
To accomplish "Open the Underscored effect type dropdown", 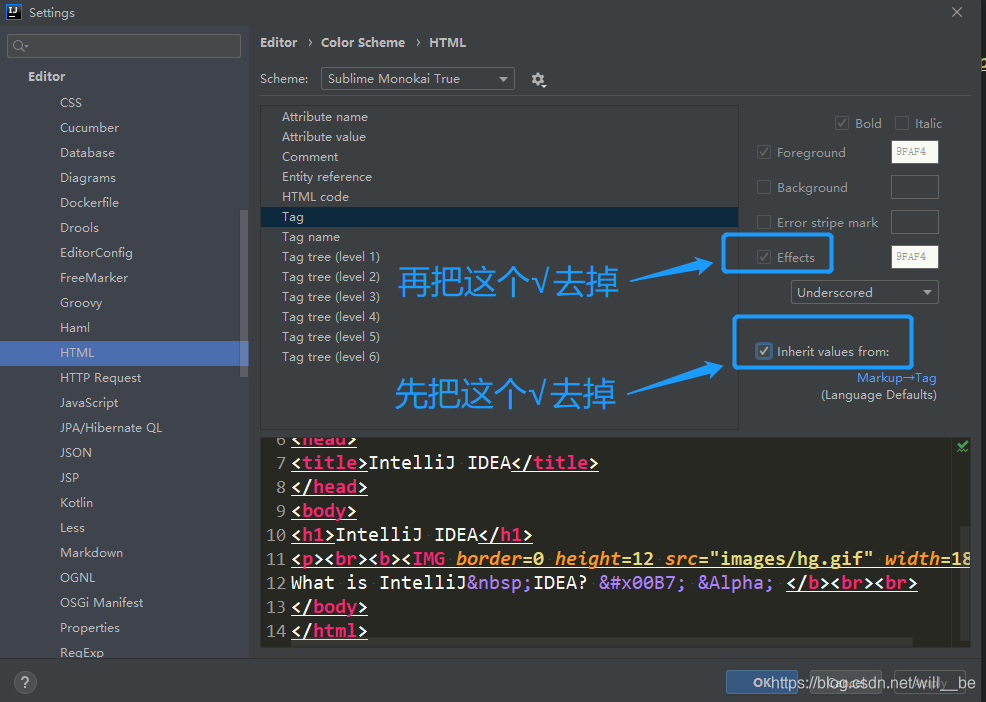I will click(864, 292).
